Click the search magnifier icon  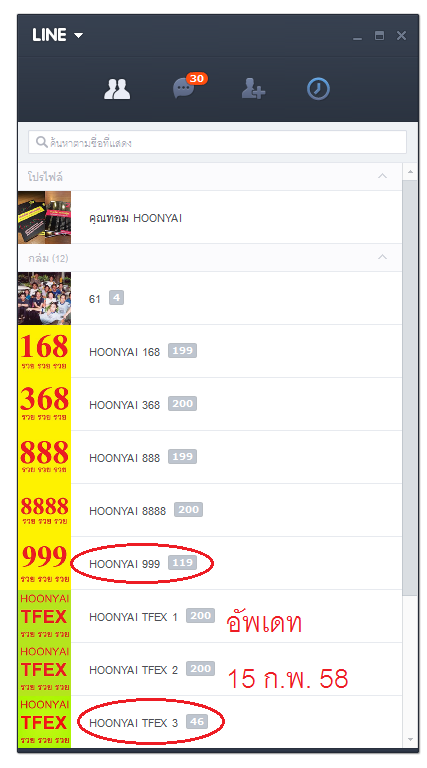click(x=42, y=143)
